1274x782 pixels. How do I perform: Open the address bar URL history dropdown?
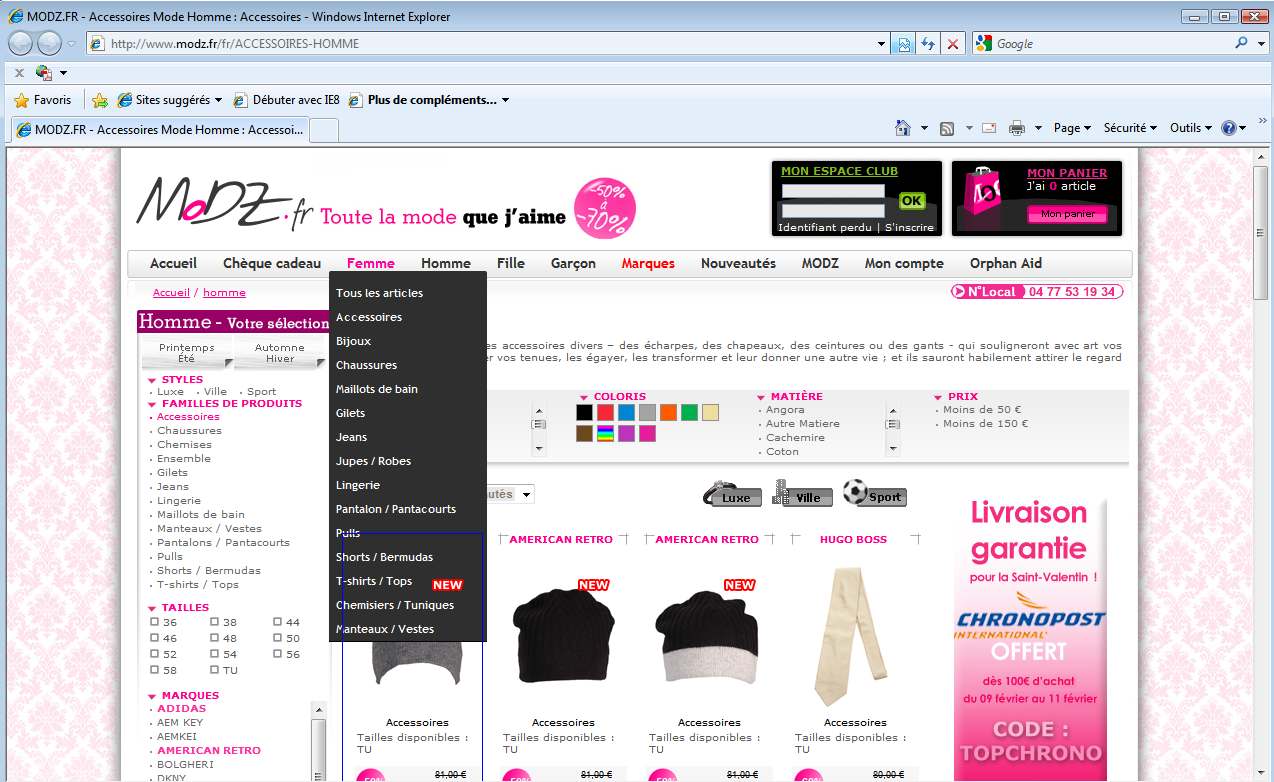881,44
